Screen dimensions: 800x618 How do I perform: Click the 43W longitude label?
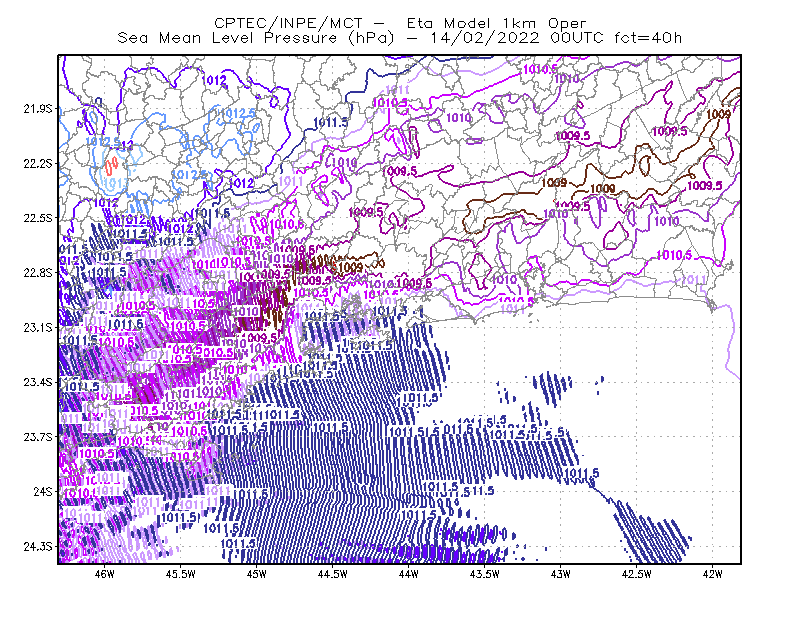point(561,574)
